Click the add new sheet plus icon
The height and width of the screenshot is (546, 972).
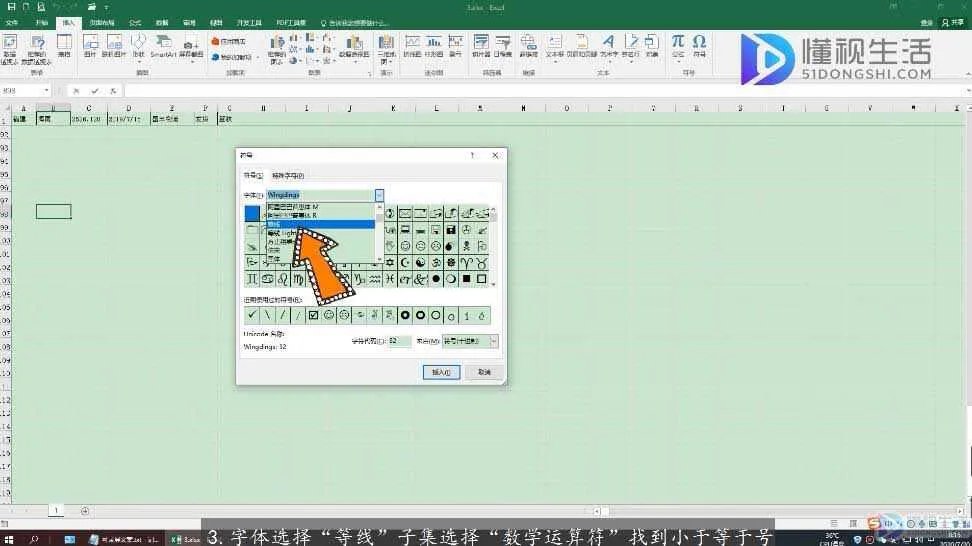(x=84, y=511)
